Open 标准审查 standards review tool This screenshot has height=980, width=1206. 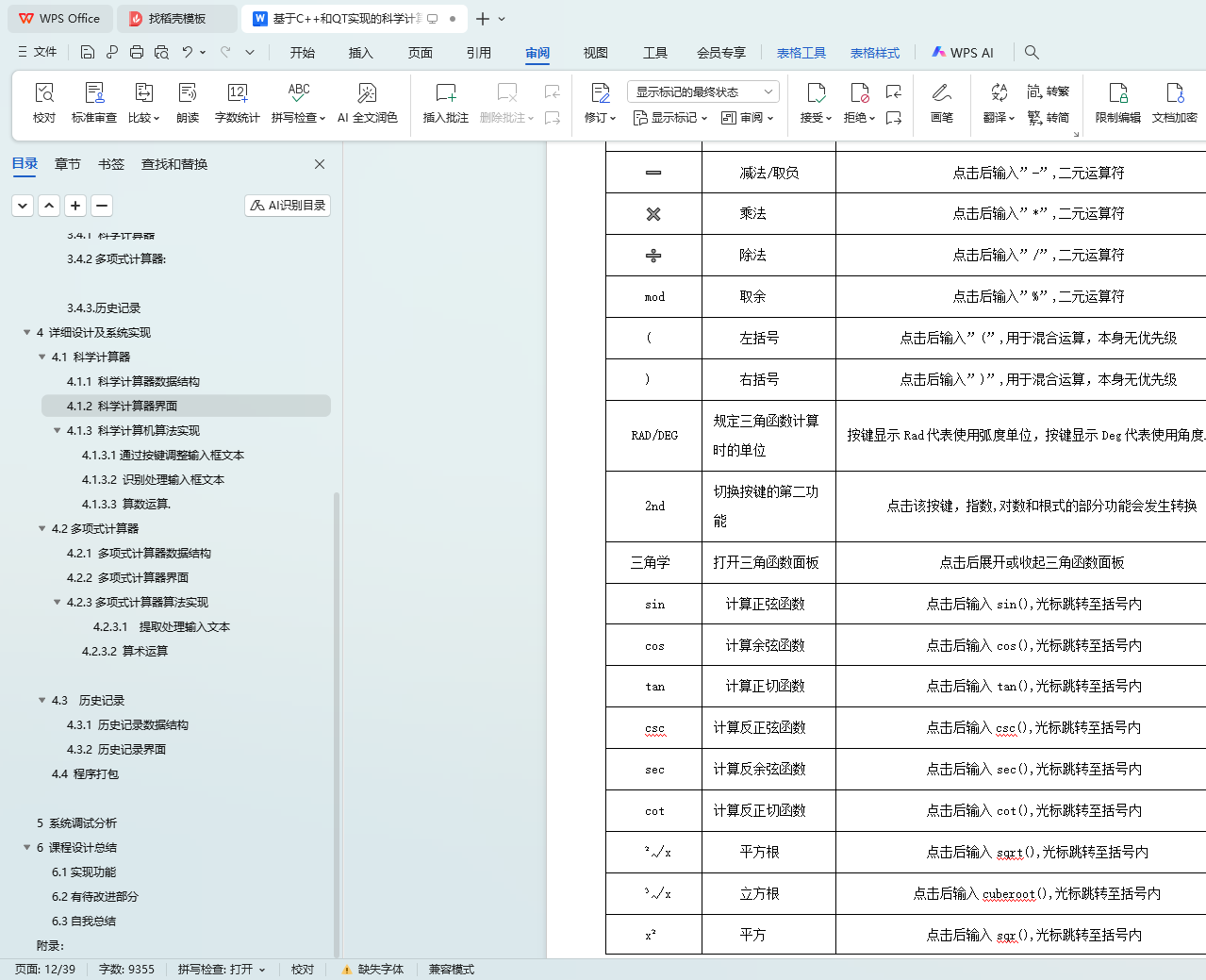pos(94,102)
